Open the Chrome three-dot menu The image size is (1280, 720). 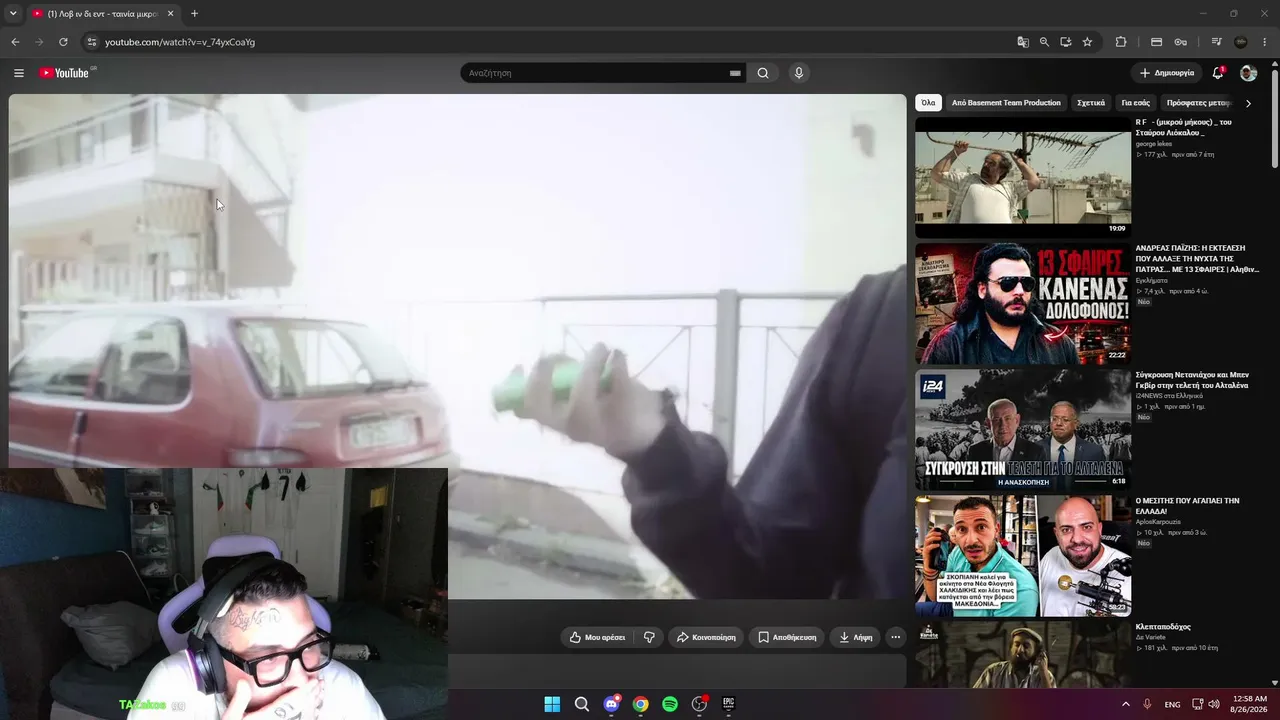[x=1265, y=42]
